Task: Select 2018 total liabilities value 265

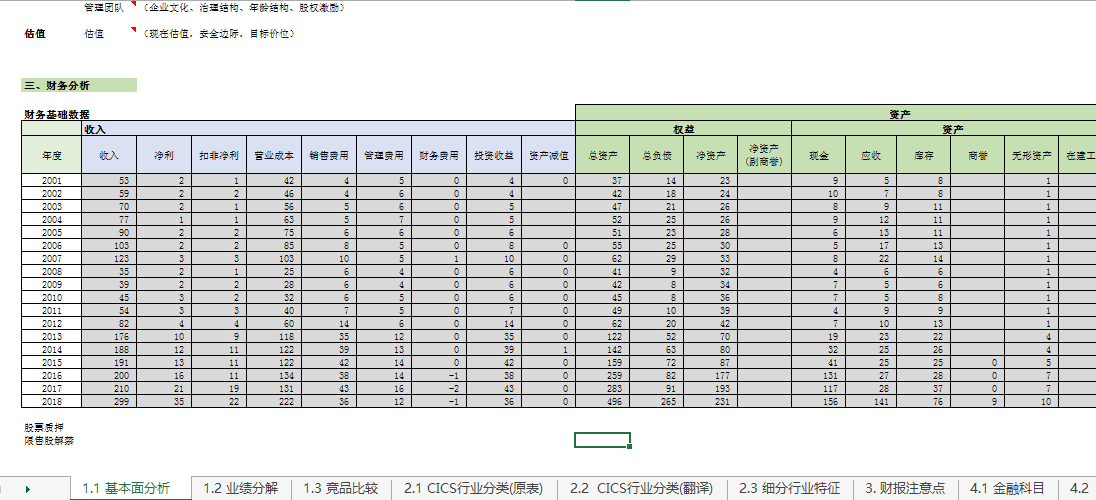Action: 657,401
